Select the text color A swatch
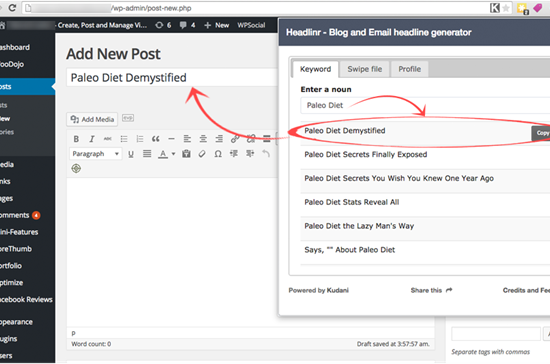 click(x=163, y=154)
